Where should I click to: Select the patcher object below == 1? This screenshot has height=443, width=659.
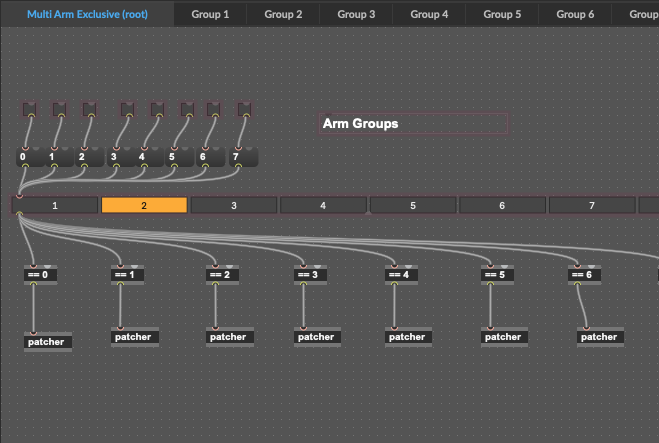click(133, 337)
